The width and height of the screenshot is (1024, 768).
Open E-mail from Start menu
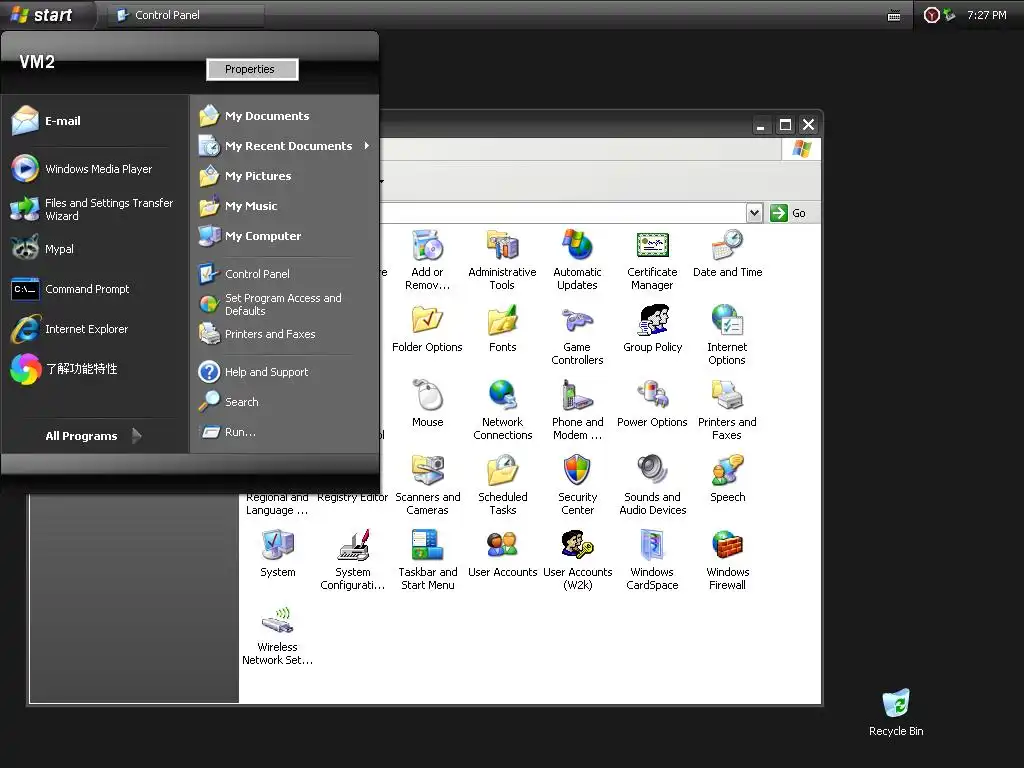pos(93,121)
